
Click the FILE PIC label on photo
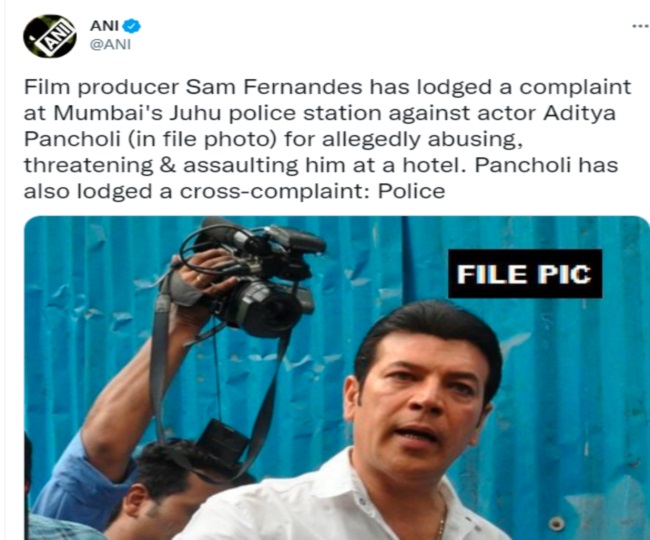click(525, 274)
